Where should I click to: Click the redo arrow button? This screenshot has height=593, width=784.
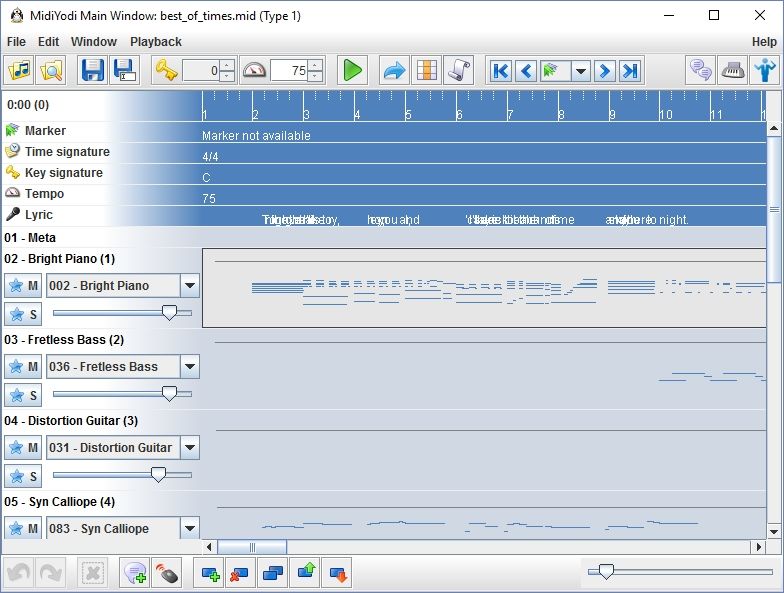tap(50, 572)
